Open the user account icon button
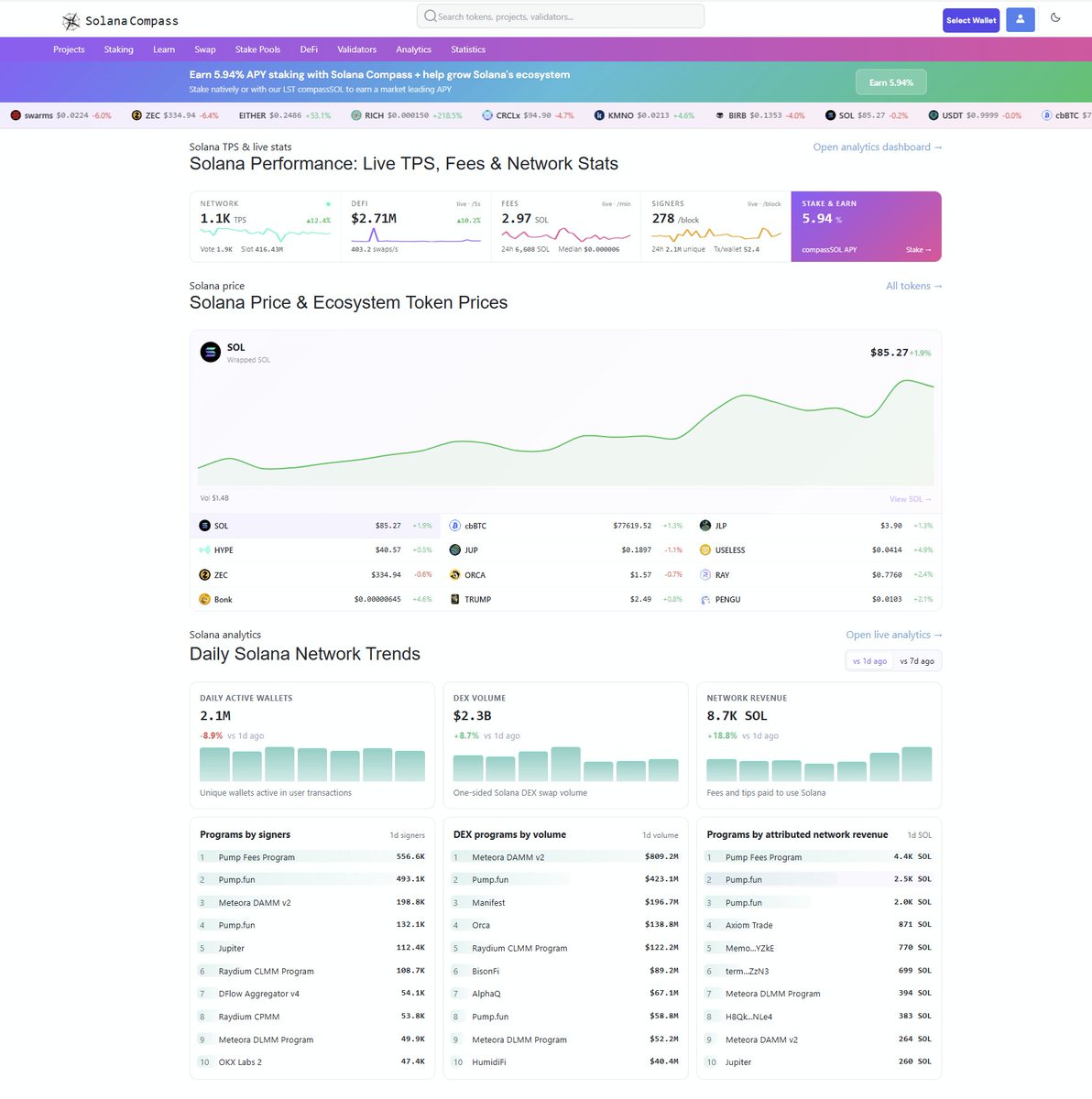This screenshot has height=1099, width=1092. pyautogui.click(x=1020, y=19)
